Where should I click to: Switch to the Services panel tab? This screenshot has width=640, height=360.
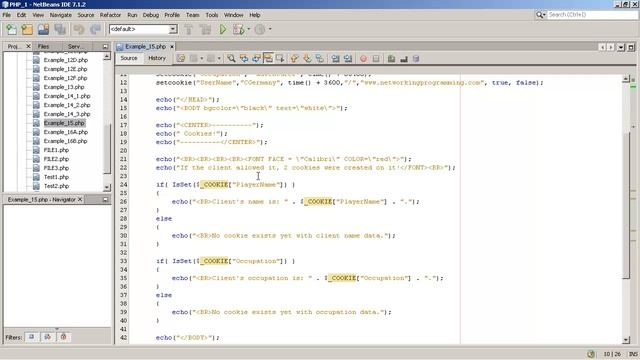[x=75, y=47]
